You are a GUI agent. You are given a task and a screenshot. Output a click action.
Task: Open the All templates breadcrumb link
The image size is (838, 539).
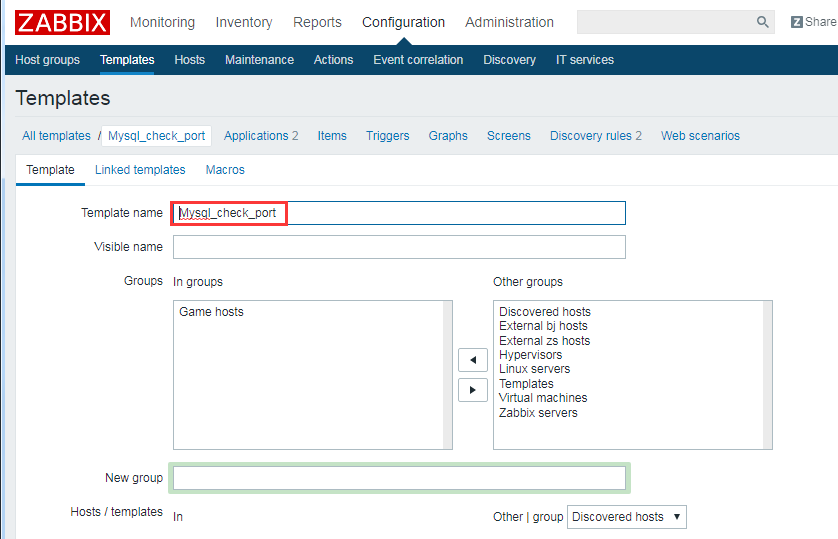coord(56,136)
